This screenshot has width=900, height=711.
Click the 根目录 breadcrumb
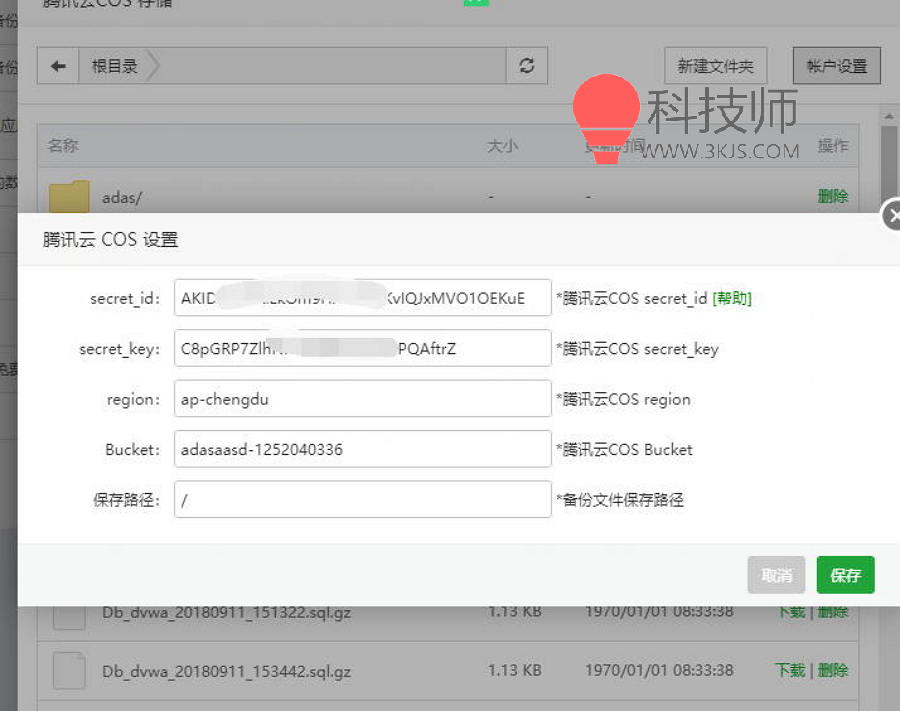tap(115, 66)
